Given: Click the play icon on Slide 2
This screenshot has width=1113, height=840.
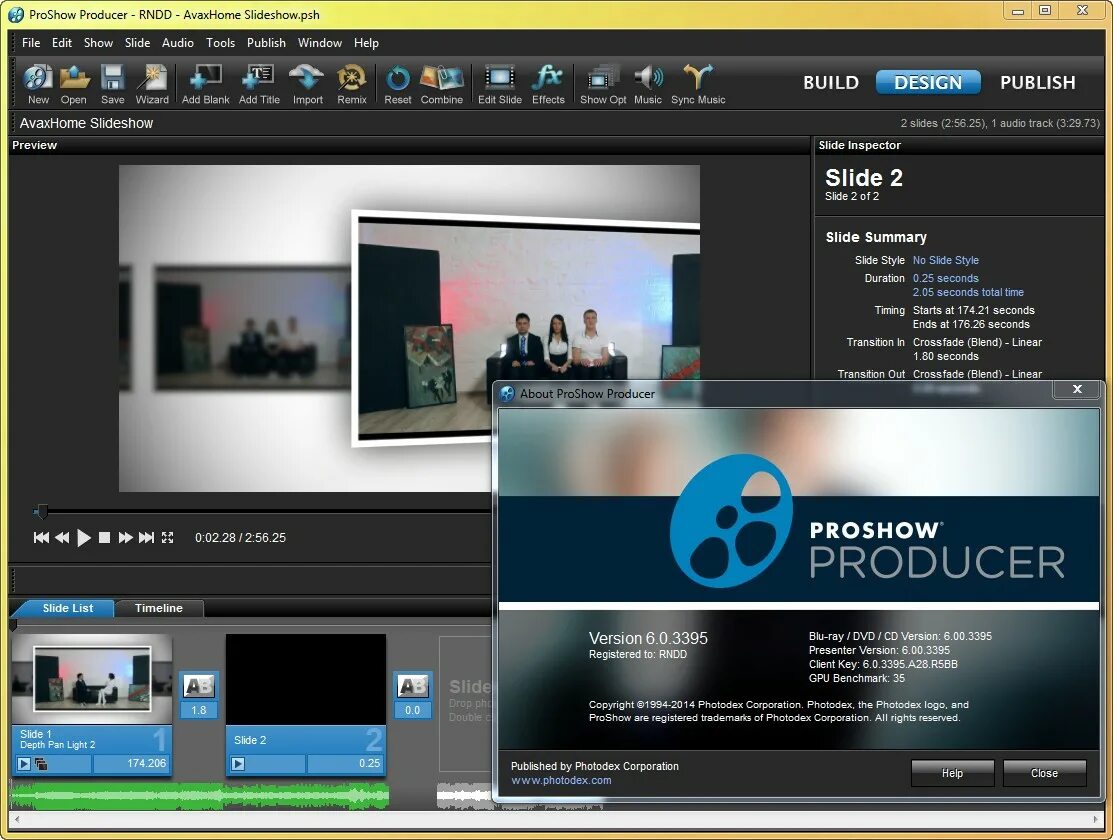Looking at the screenshot, I should (238, 764).
